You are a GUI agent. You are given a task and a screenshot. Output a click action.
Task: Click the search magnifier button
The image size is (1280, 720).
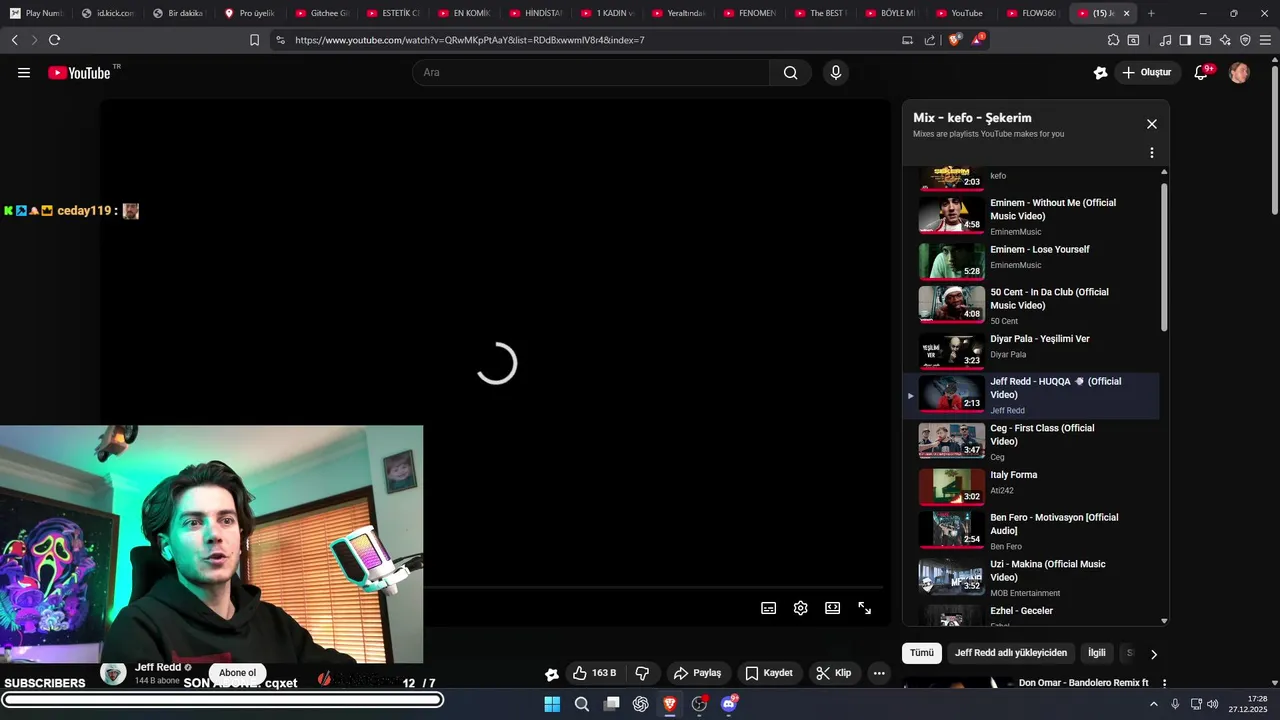point(790,72)
